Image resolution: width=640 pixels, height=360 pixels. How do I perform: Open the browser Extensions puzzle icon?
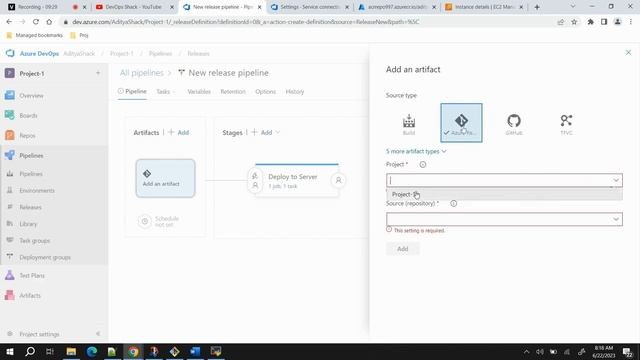pos(591,22)
